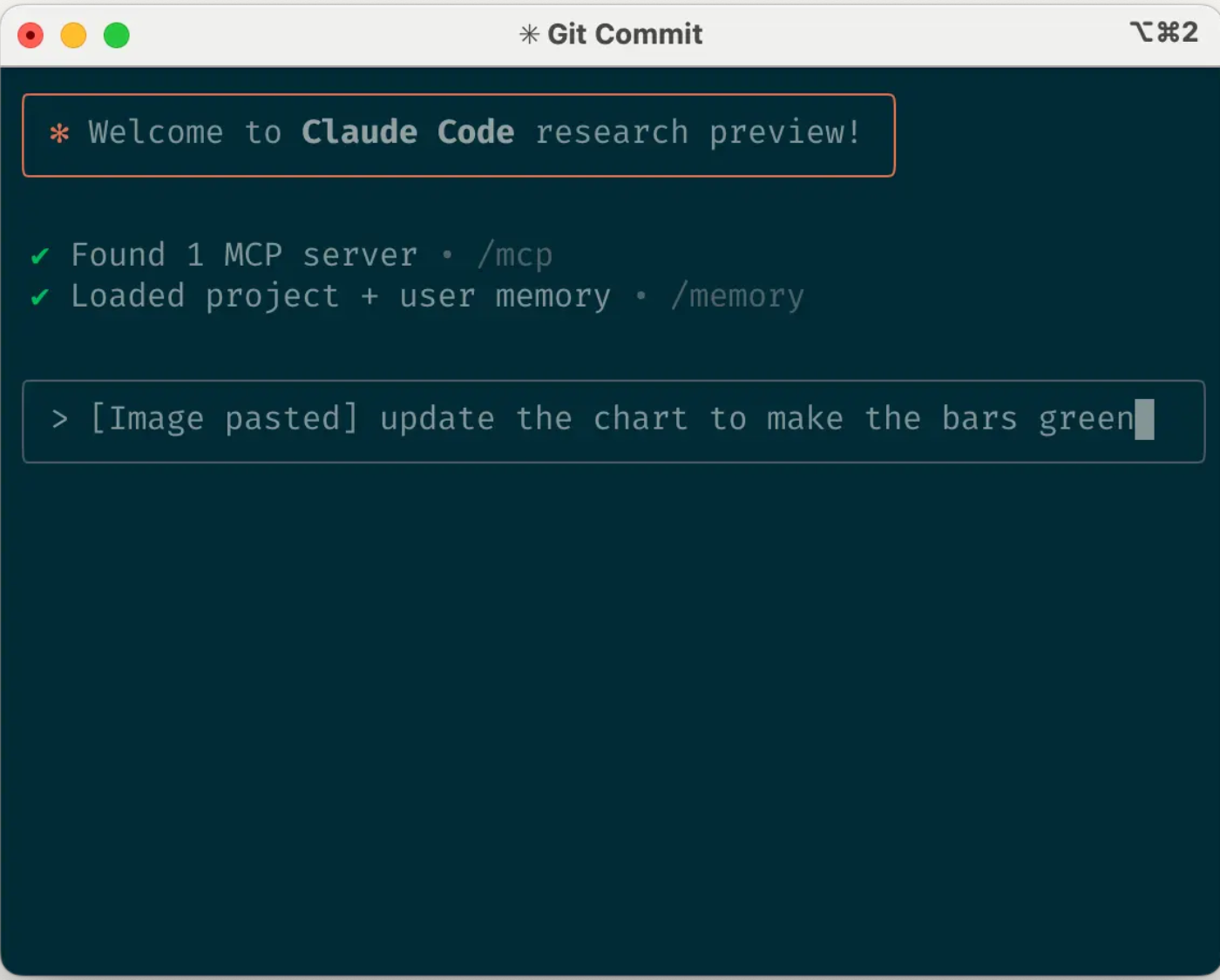The image size is (1220, 980).
Task: Select the [Image pasted] attachment token
Action: pos(224,419)
